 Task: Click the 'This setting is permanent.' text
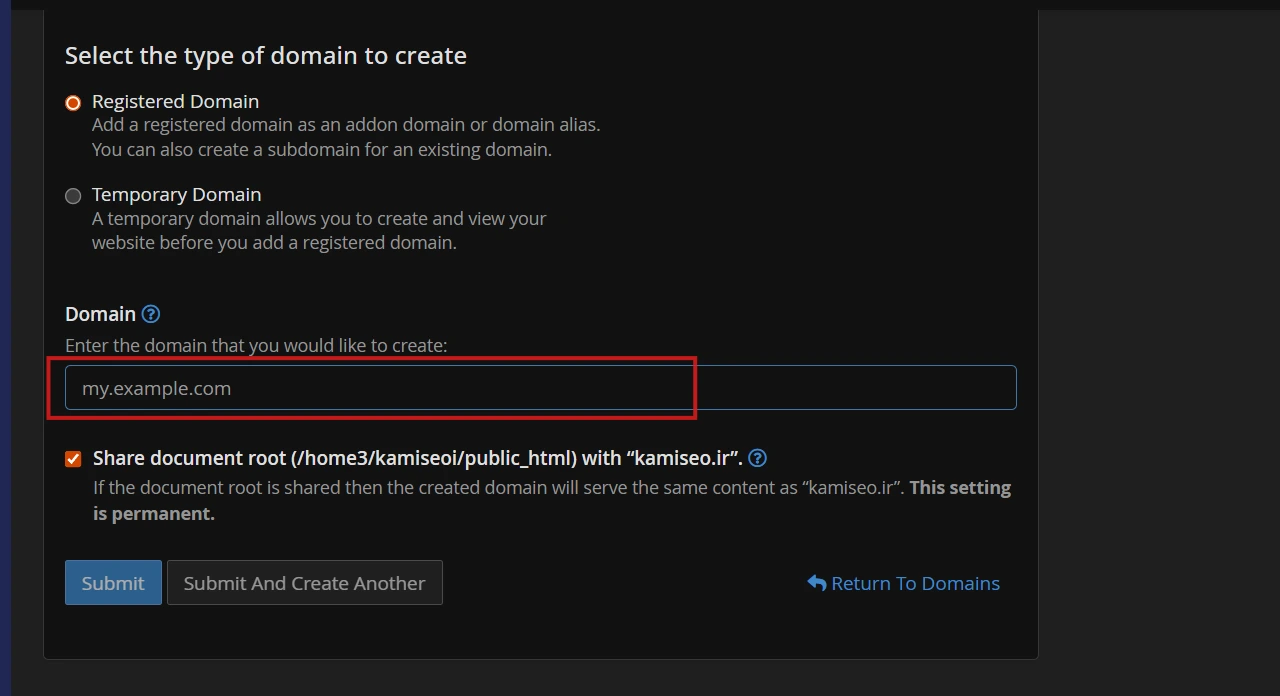pyautogui.click(x=552, y=500)
